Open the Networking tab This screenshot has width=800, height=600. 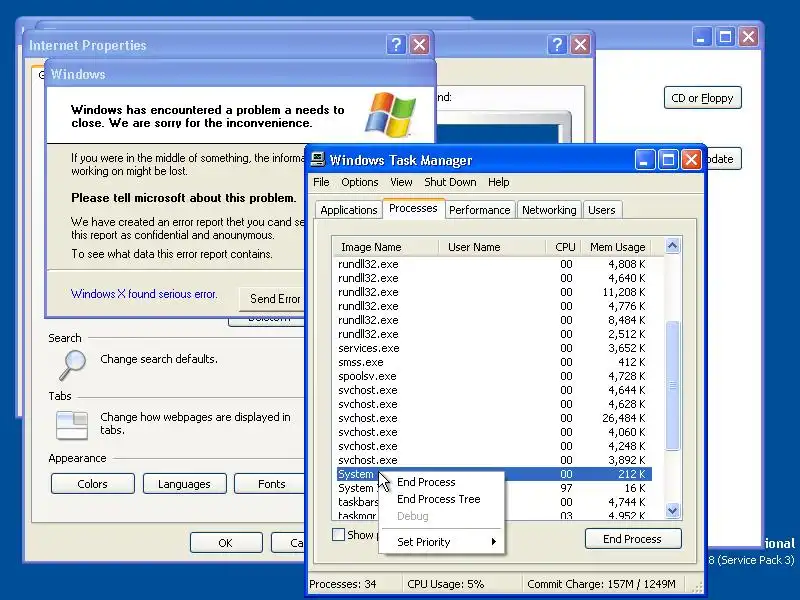coord(549,210)
